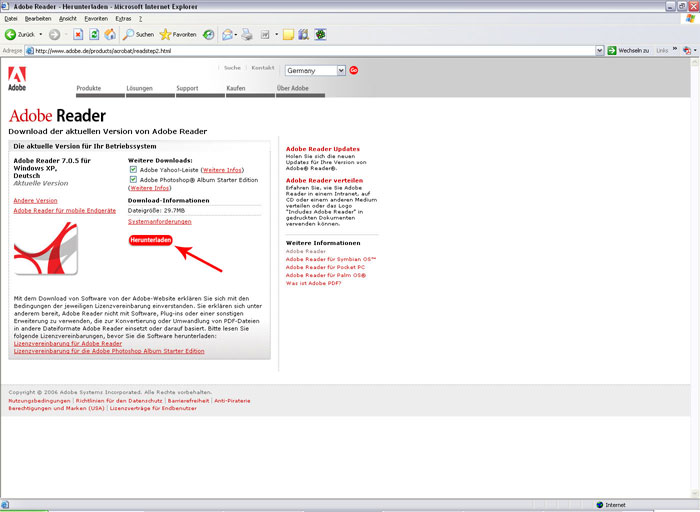Click the Edit document toolbar icon
Image resolution: width=700 pixels, height=512 pixels.
pos(265,34)
